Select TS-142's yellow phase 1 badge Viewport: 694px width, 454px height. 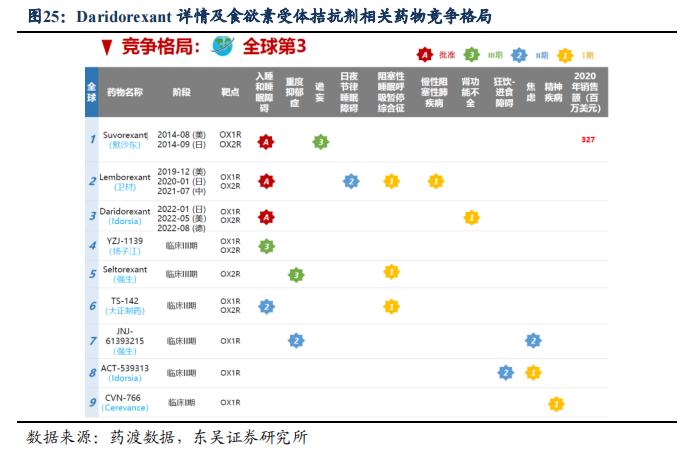[x=391, y=307]
